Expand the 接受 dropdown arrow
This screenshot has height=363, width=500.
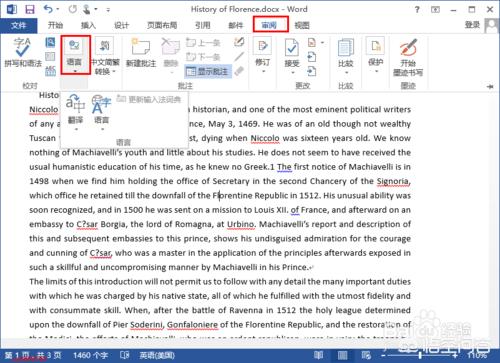click(x=292, y=72)
